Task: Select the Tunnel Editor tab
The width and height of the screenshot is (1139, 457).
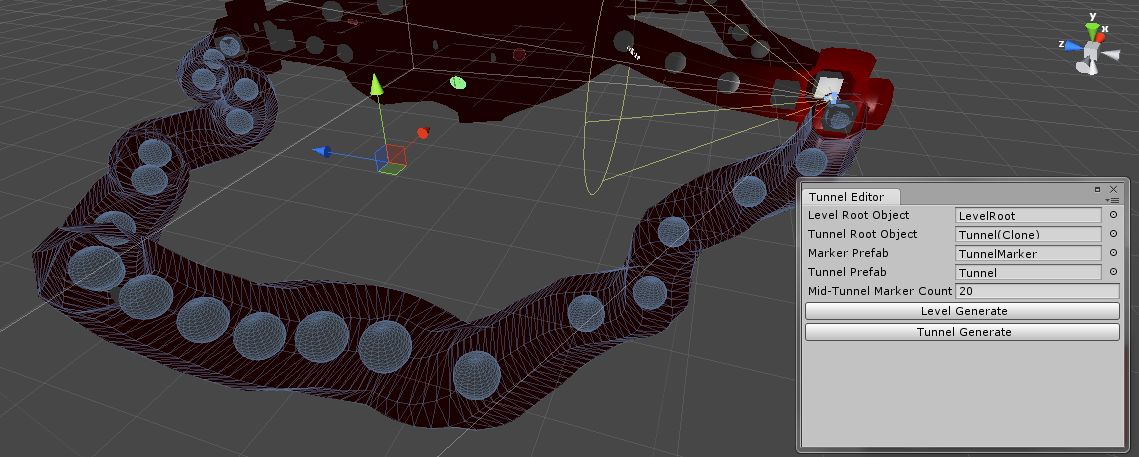Action: pyautogui.click(x=851, y=197)
